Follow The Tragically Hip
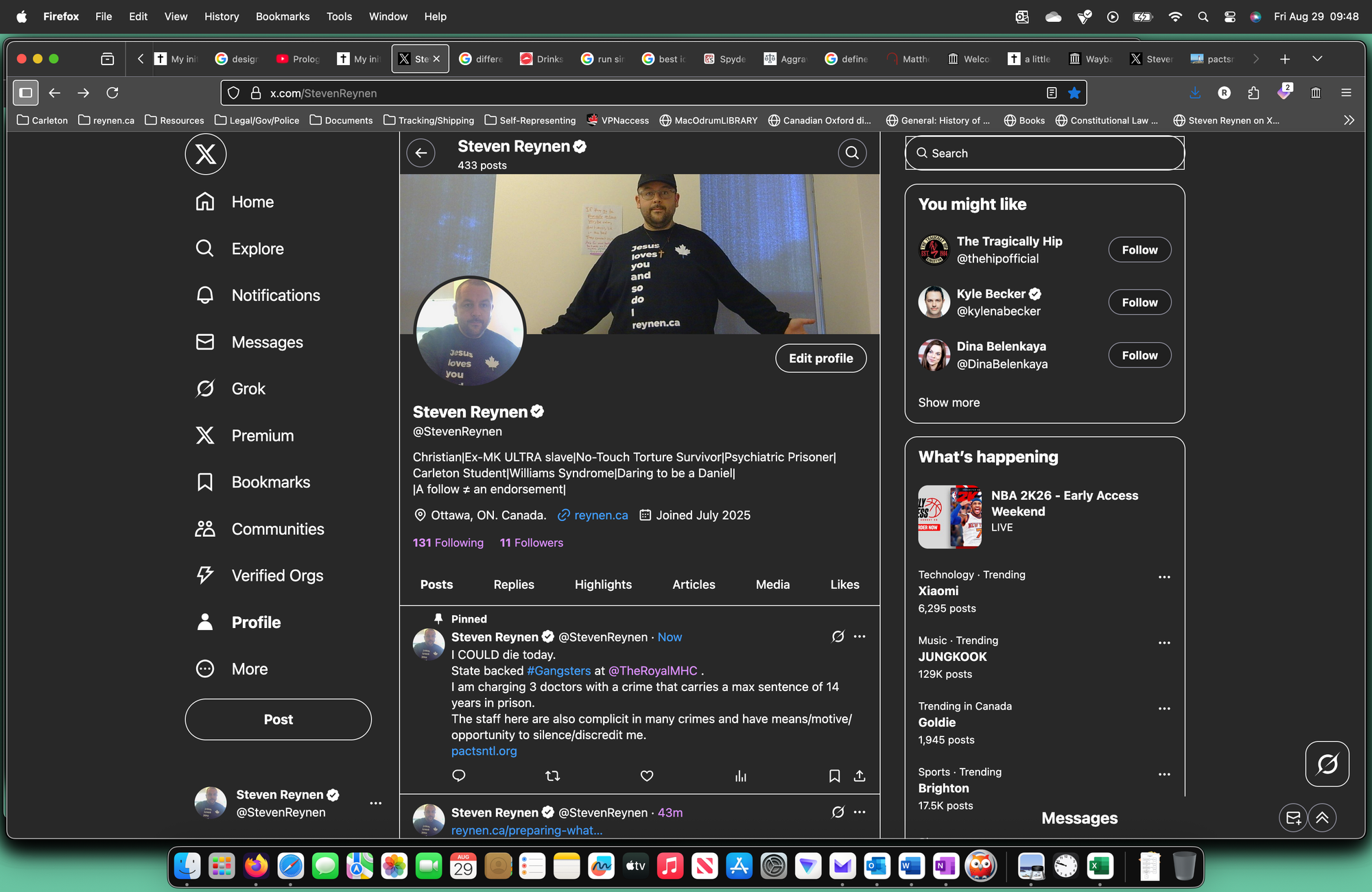This screenshot has width=1372, height=892. [1139, 250]
